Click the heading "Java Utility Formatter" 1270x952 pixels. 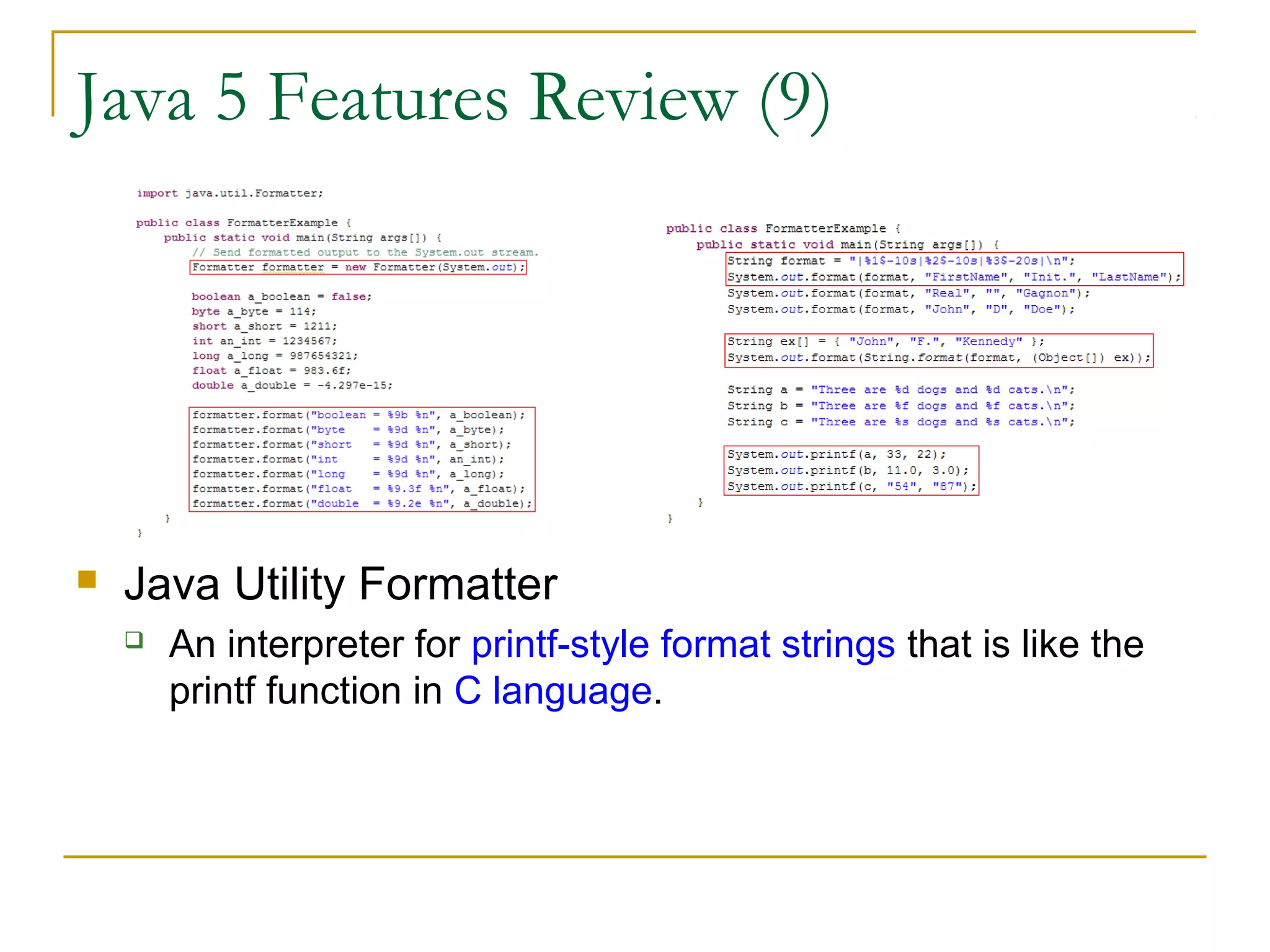pos(340,584)
